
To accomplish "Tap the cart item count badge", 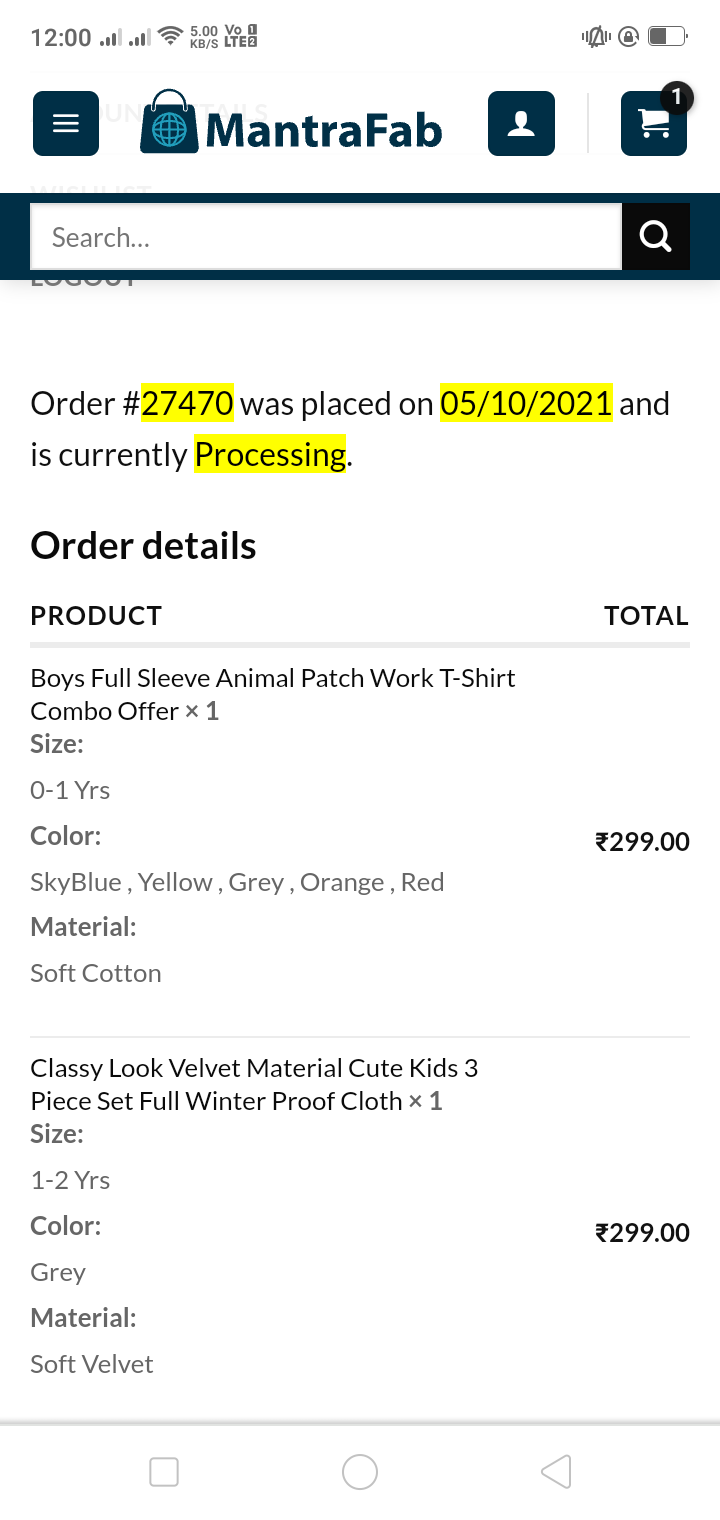I will click(677, 97).
